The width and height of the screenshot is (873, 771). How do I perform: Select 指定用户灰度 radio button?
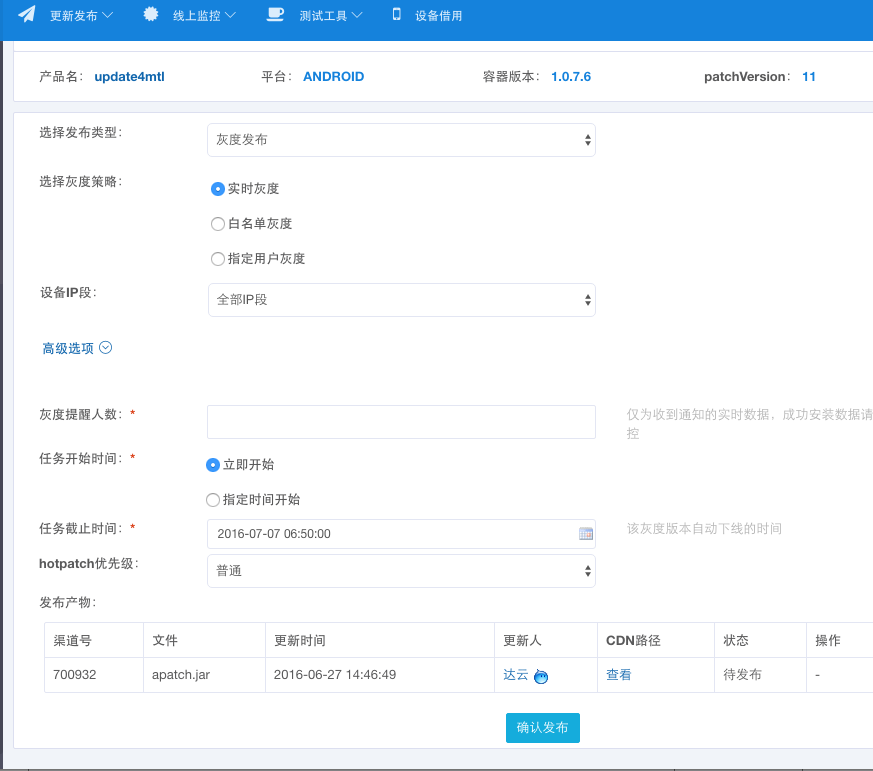218,259
